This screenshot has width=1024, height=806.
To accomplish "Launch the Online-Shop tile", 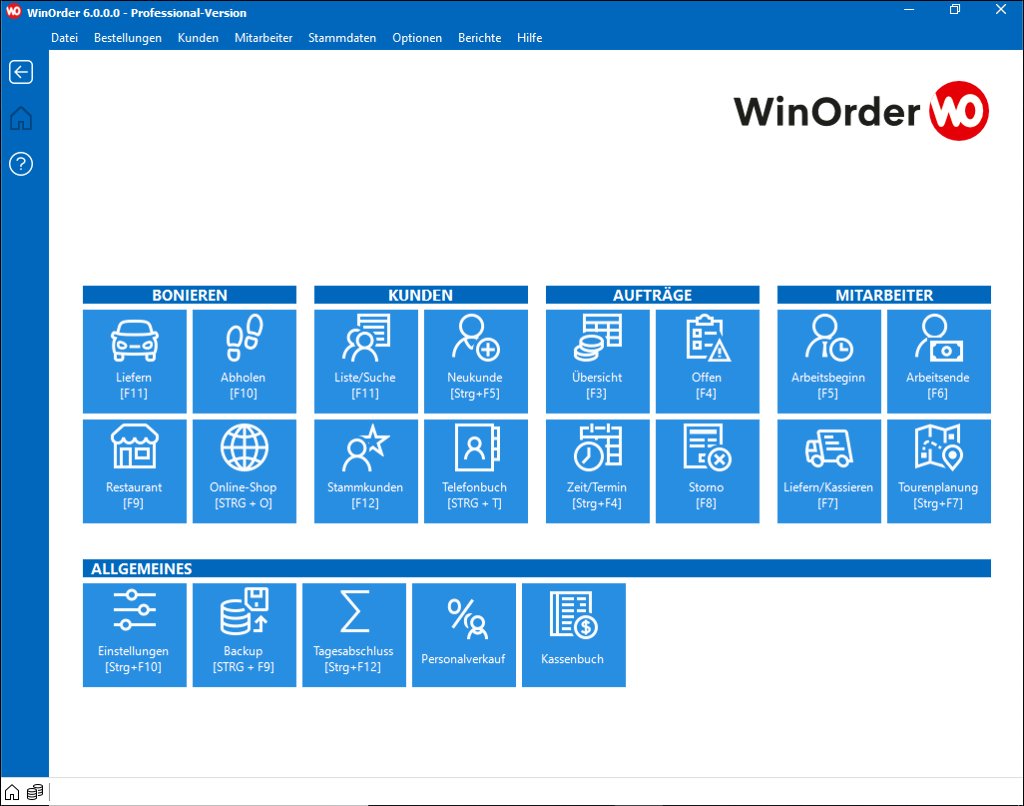I will pyautogui.click(x=244, y=471).
